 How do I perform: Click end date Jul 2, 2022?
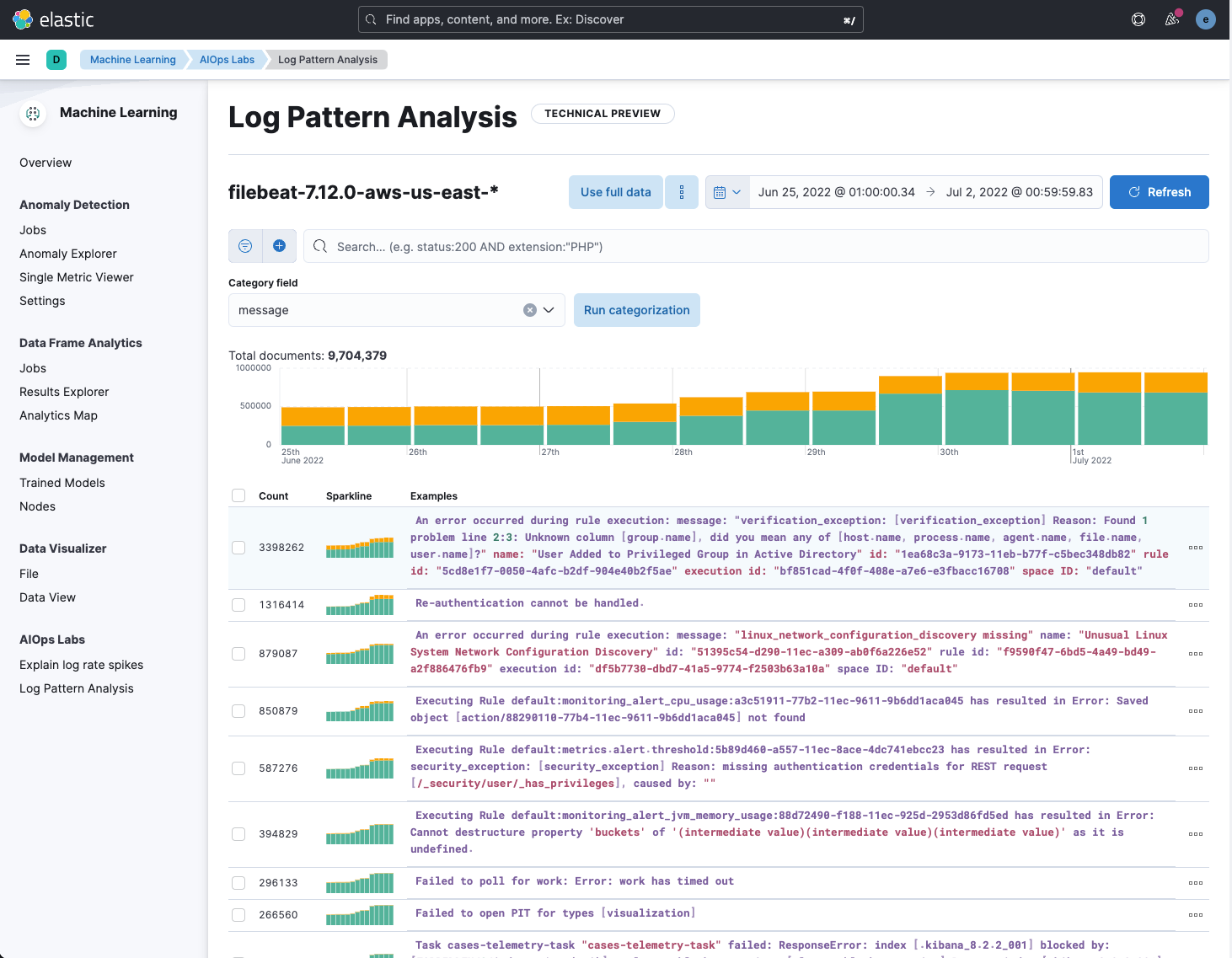click(1019, 192)
